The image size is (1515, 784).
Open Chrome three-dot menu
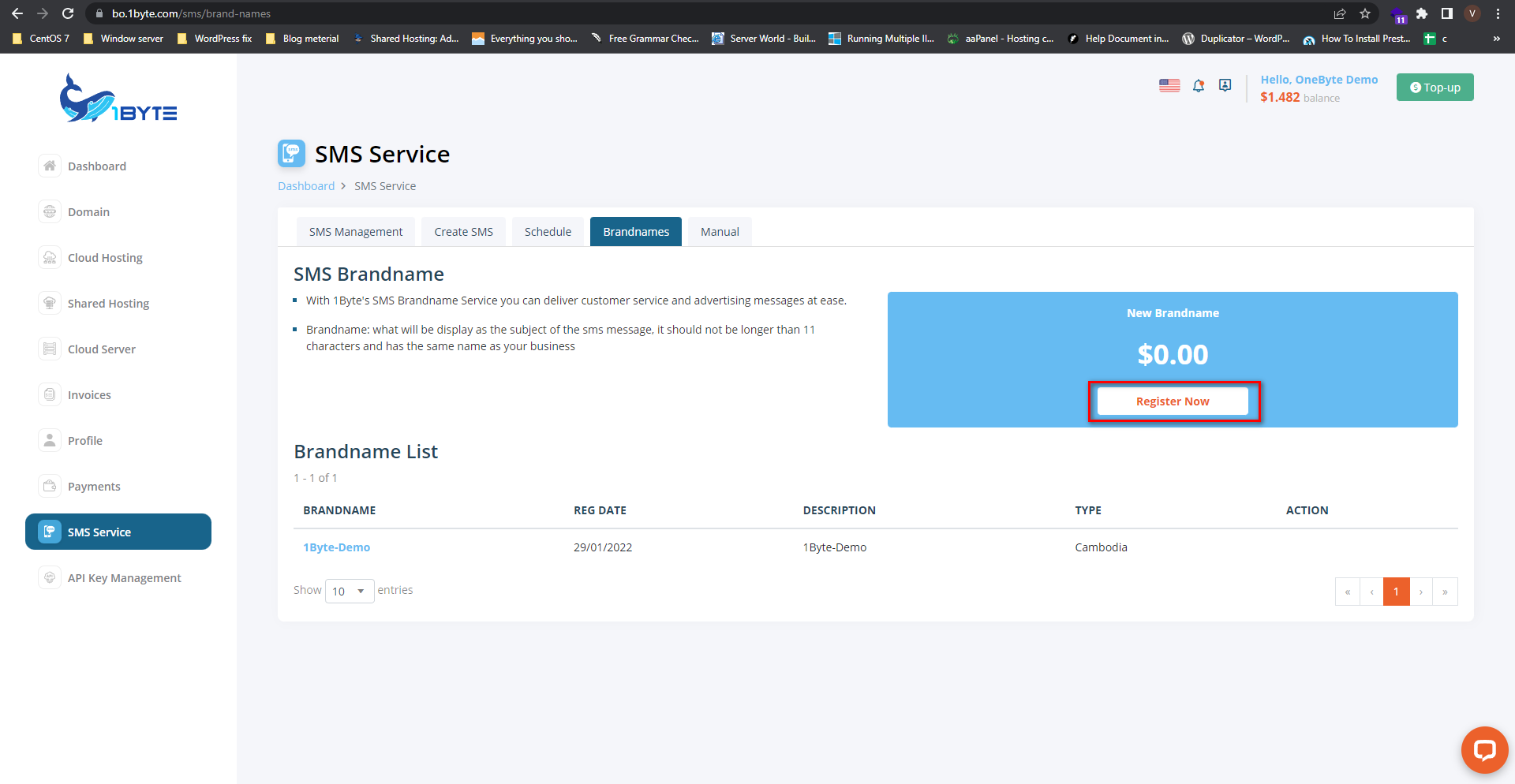tap(1498, 13)
